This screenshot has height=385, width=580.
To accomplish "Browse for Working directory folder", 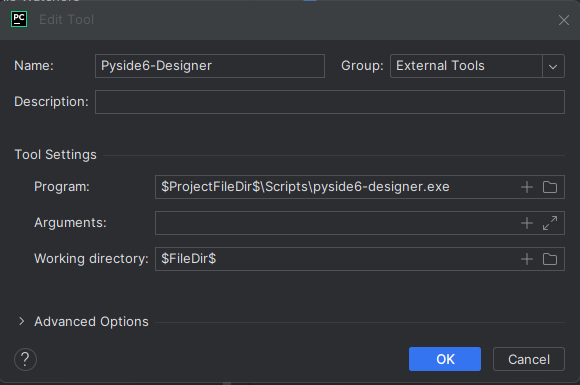I will coord(550,259).
